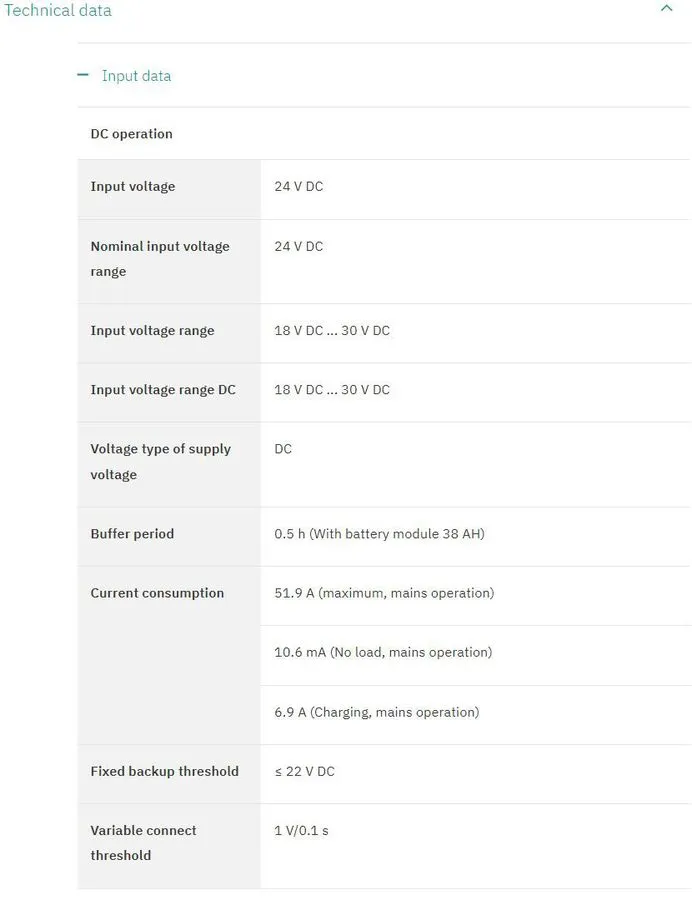Click the Buffer period label

[x=132, y=534]
